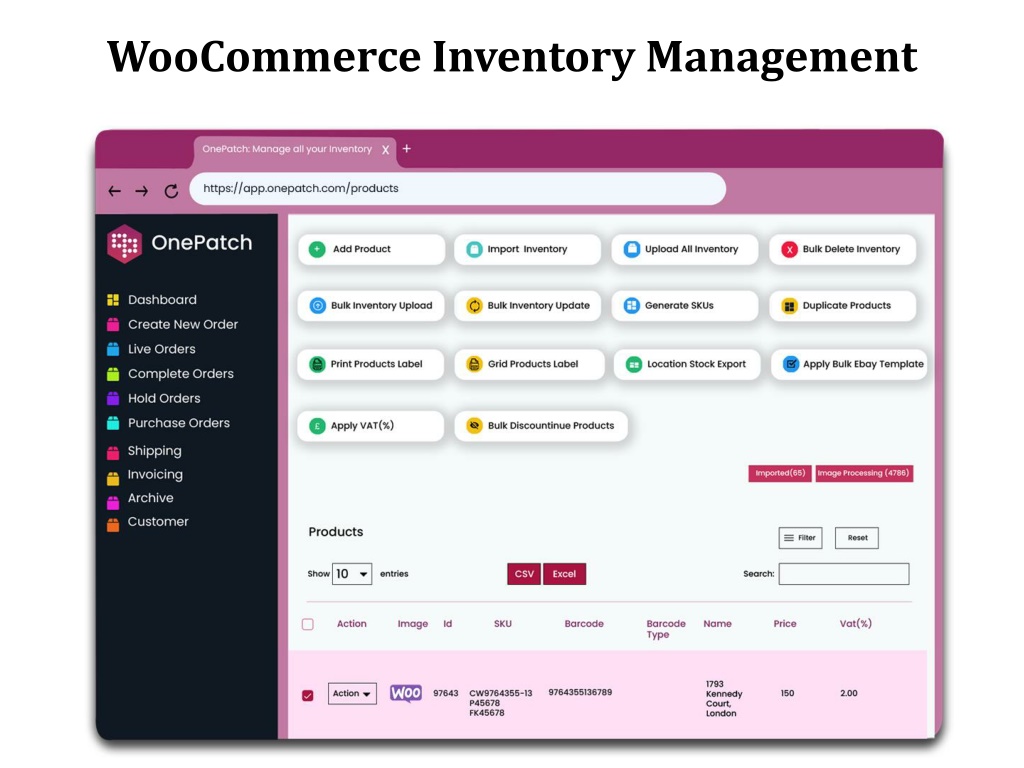
Task: Click the Location Stock Export green icon
Action: pos(633,364)
